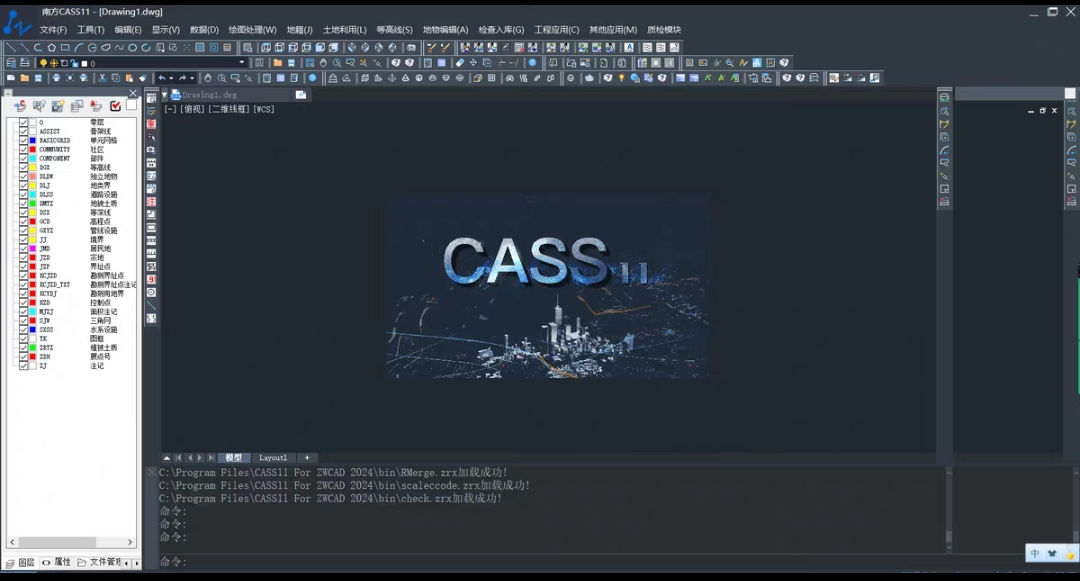Add a new layout with plus button
Viewport: 1080px width, 581px height.
[x=307, y=458]
